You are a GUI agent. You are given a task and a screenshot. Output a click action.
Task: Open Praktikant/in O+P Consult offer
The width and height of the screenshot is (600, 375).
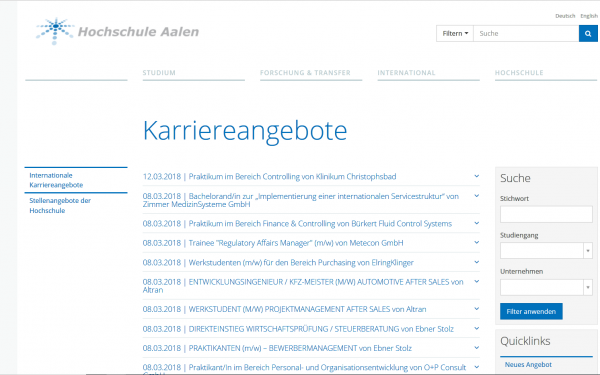304,368
